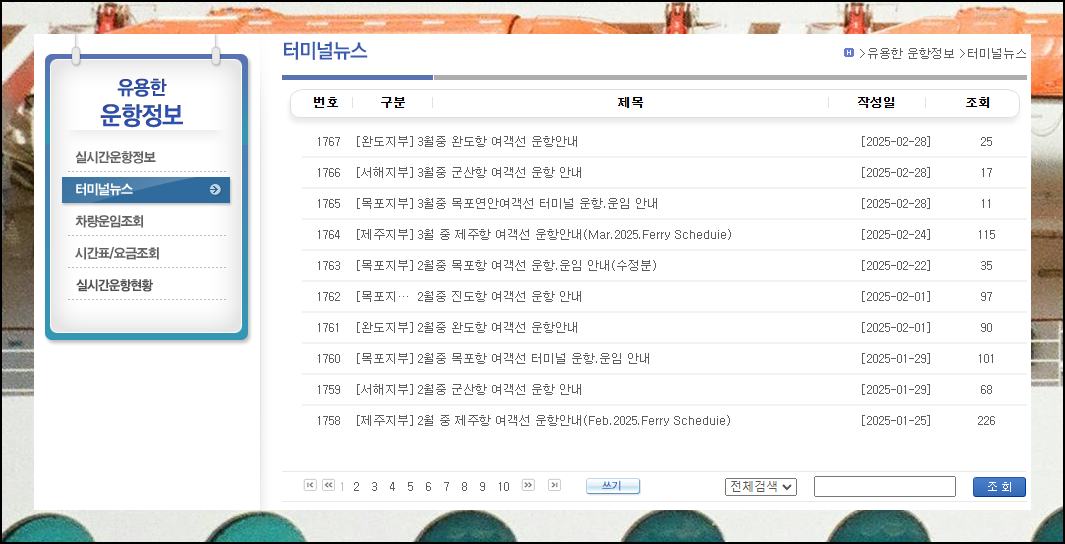1065x544 pixels.
Task: Click the 터미널뉴스 page heading
Action: coord(325,51)
